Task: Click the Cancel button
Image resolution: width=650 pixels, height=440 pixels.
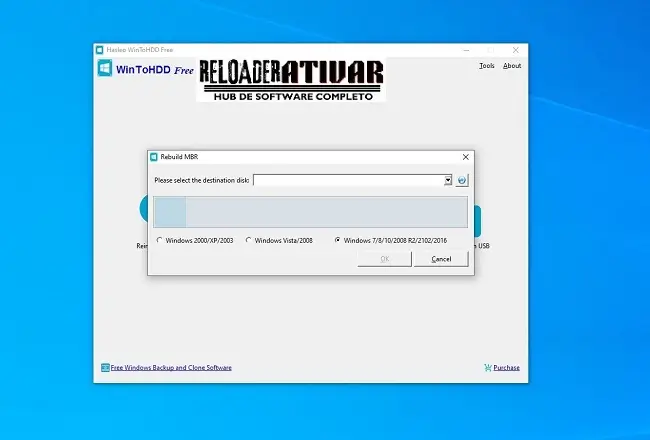Action: click(441, 259)
